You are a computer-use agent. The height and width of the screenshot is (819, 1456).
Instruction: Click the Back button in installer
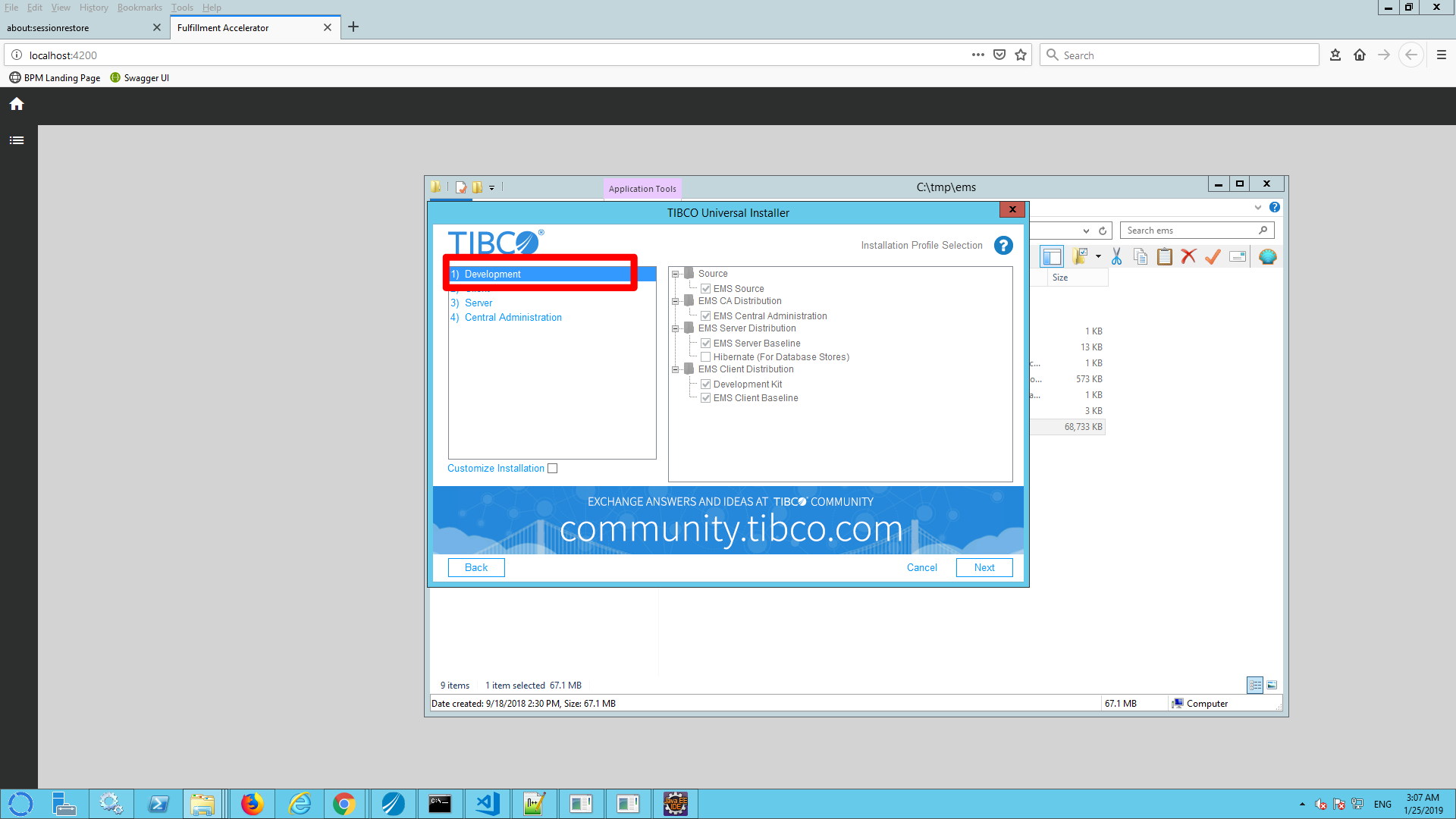tap(476, 568)
